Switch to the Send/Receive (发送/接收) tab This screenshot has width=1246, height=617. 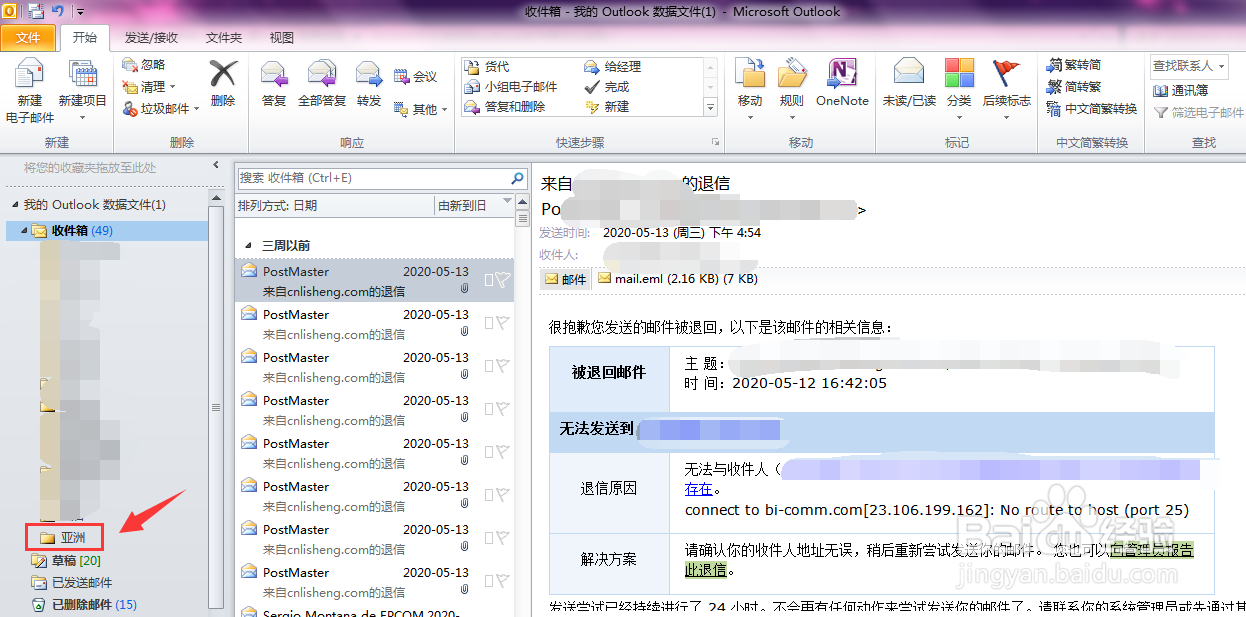coord(151,38)
